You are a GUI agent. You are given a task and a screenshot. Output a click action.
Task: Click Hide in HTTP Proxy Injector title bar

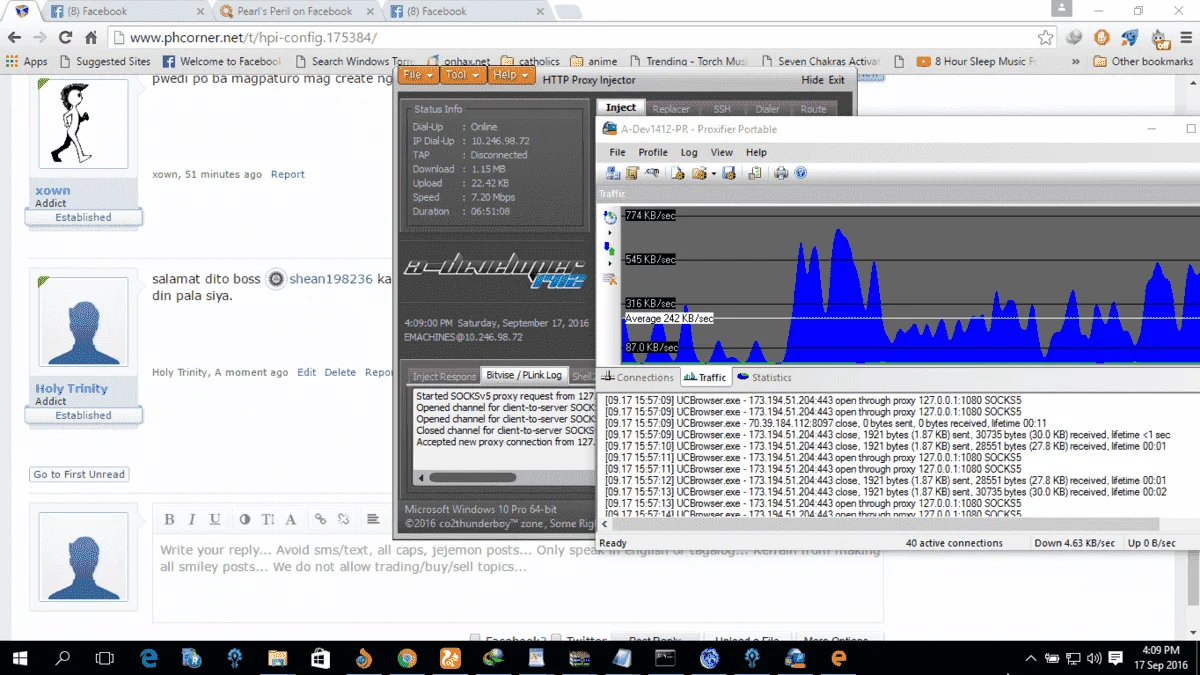click(813, 80)
